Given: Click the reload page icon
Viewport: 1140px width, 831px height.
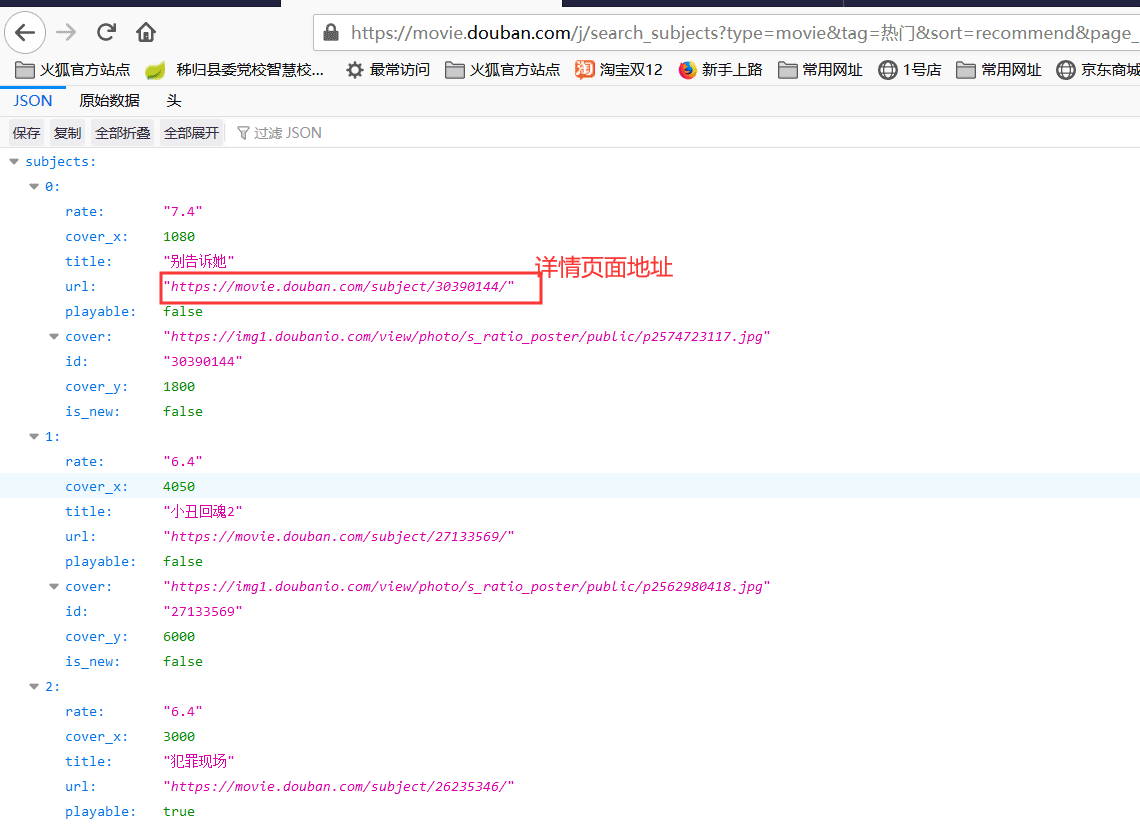Looking at the screenshot, I should 106,31.
